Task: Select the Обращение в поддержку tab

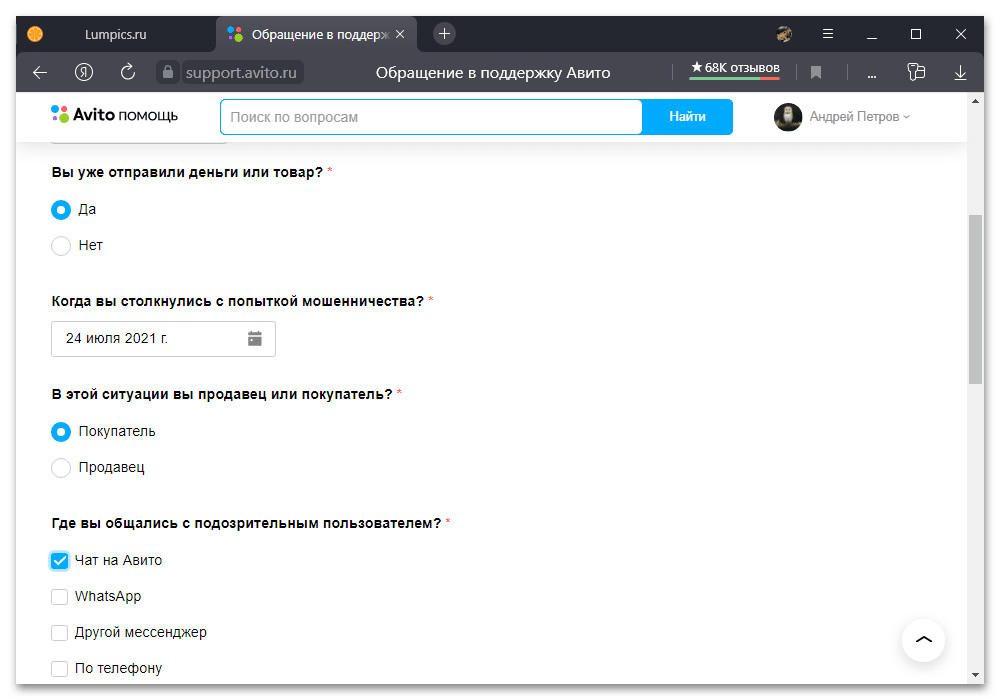Action: (316, 34)
